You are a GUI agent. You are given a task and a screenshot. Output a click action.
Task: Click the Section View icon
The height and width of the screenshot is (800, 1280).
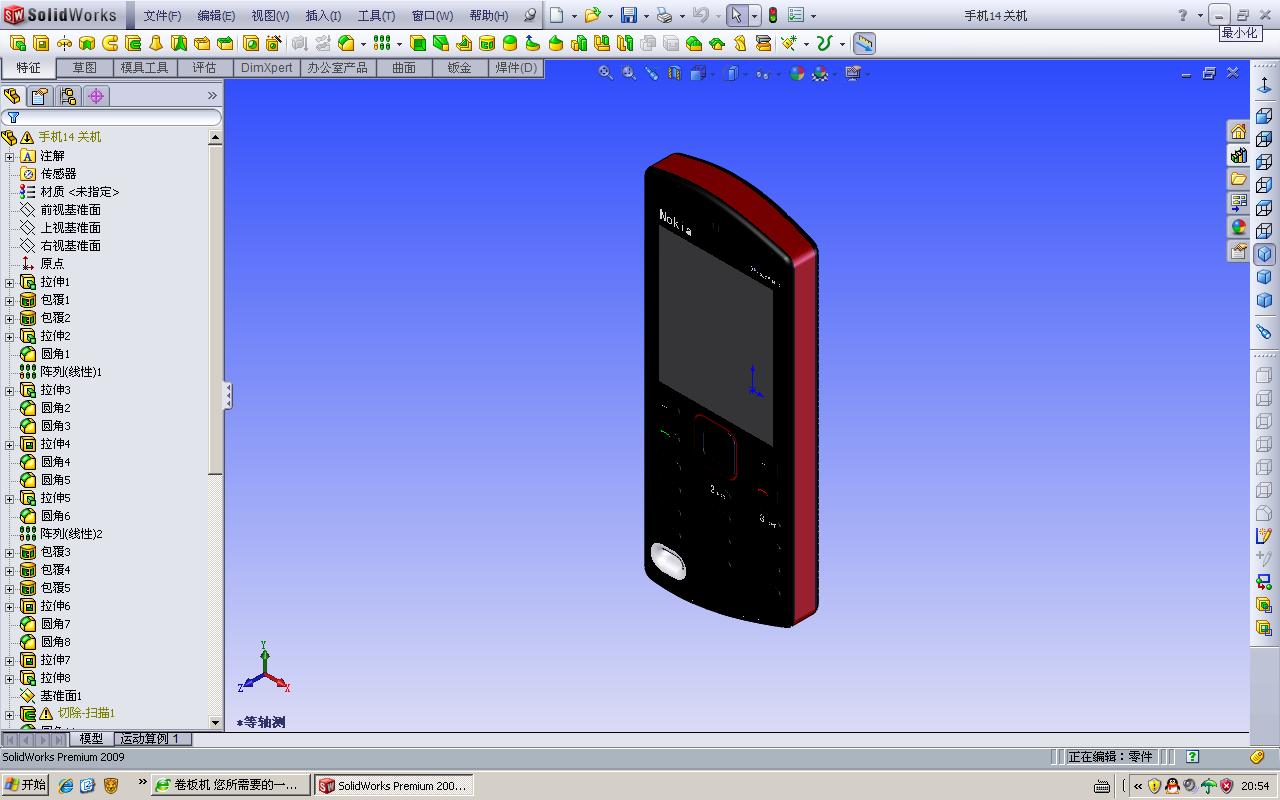point(675,73)
